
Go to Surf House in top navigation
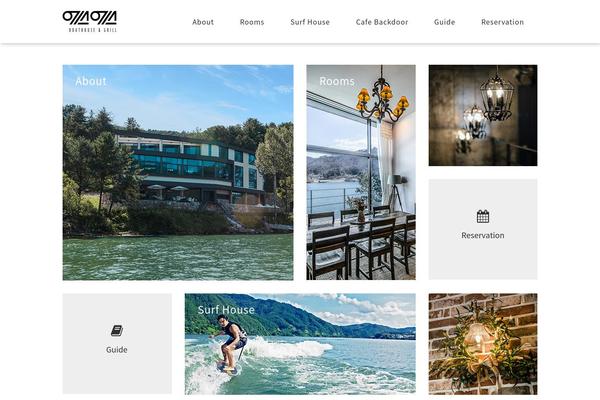(310, 22)
